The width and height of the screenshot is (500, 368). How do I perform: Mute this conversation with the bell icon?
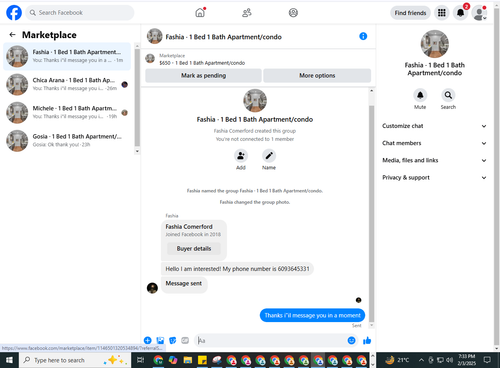[420, 95]
